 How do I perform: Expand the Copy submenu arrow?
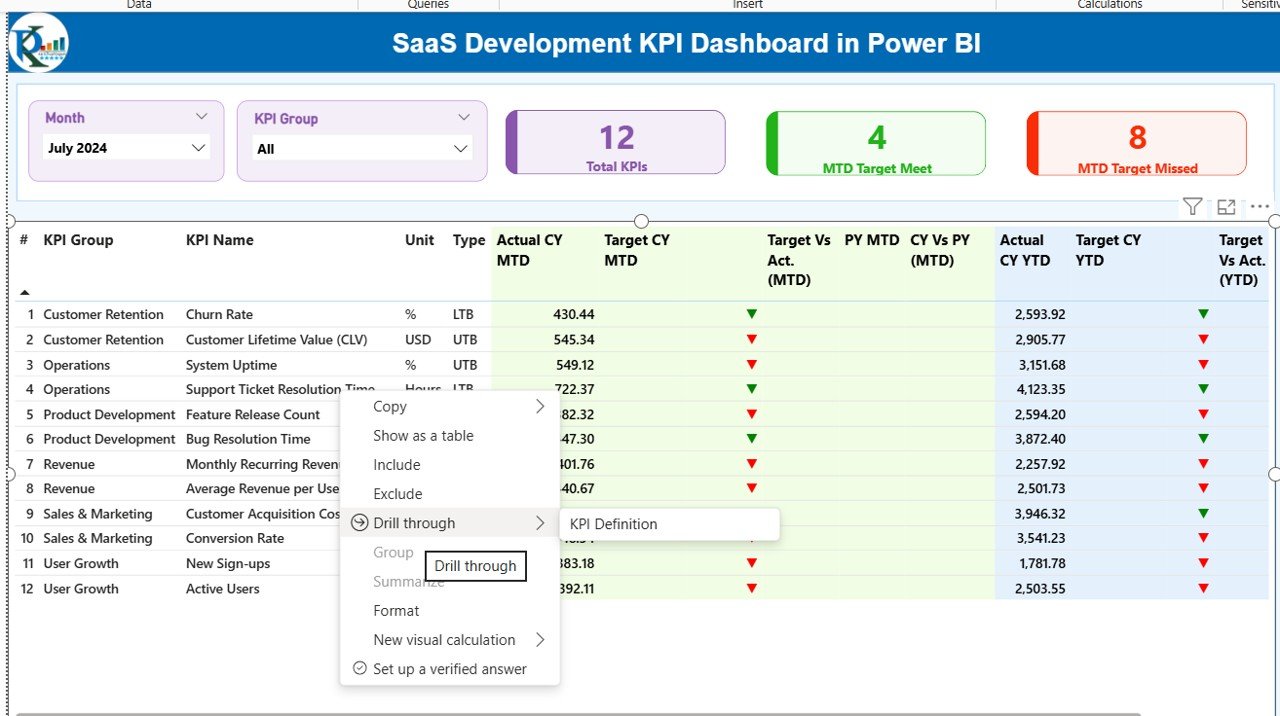[x=540, y=406]
